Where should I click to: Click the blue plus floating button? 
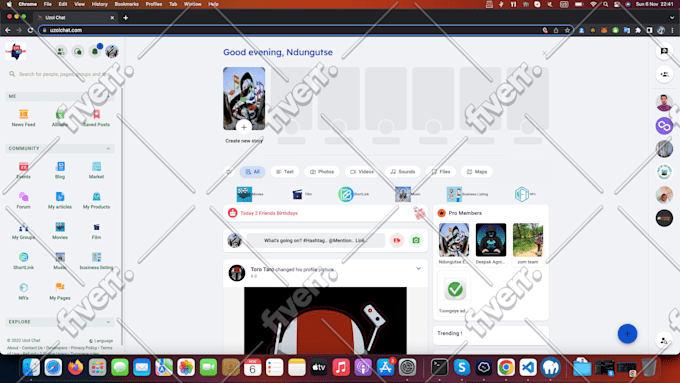(627, 334)
